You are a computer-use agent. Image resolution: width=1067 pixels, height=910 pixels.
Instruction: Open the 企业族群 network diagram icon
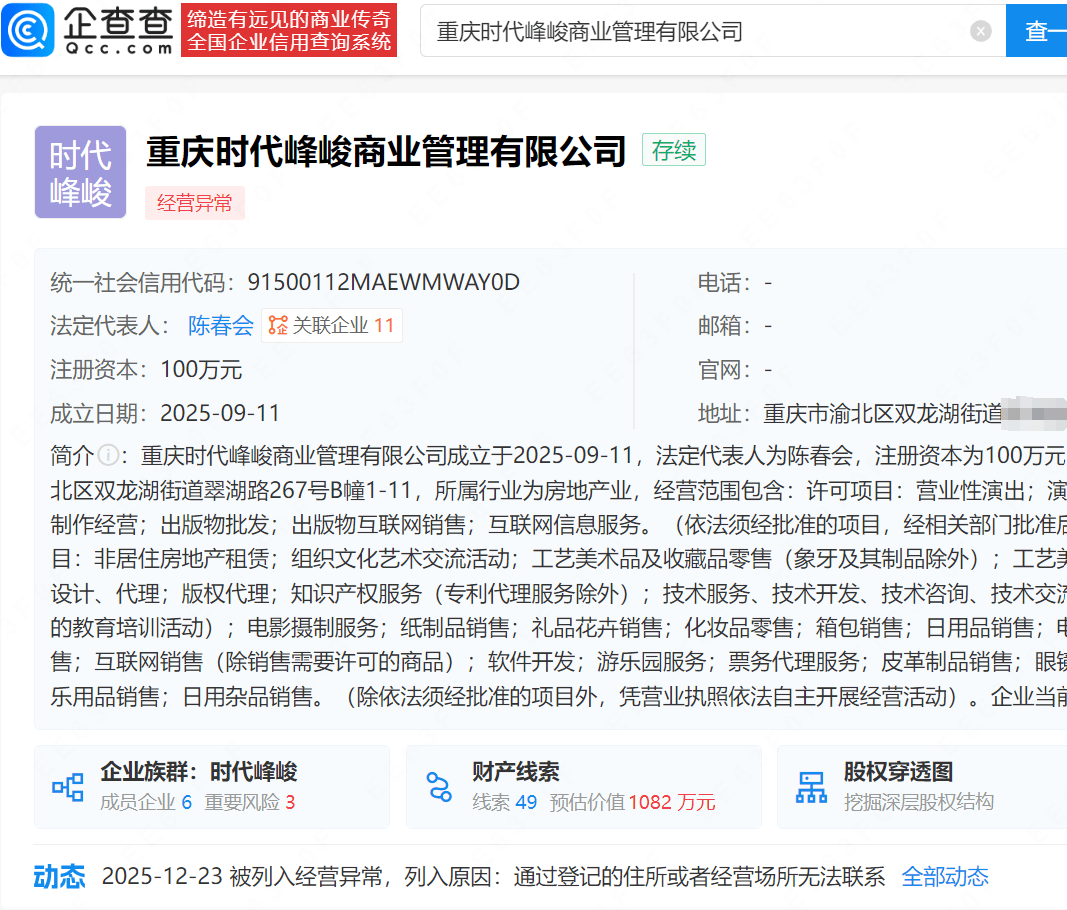click(67, 786)
